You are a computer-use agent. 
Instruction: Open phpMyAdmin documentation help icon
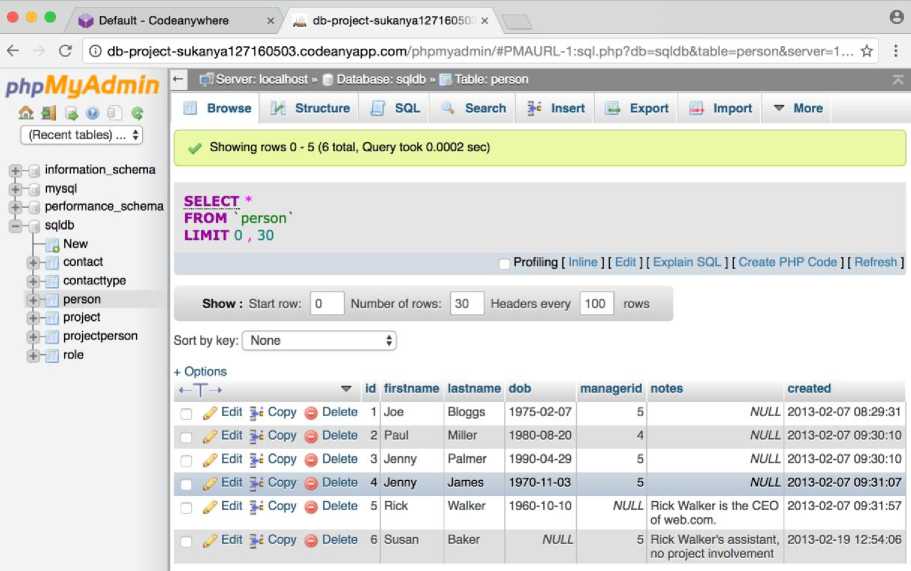[x=92, y=113]
